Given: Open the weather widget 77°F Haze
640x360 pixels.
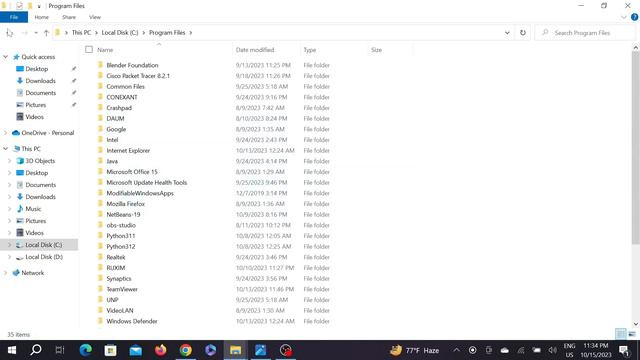Looking at the screenshot, I should click(415, 350).
